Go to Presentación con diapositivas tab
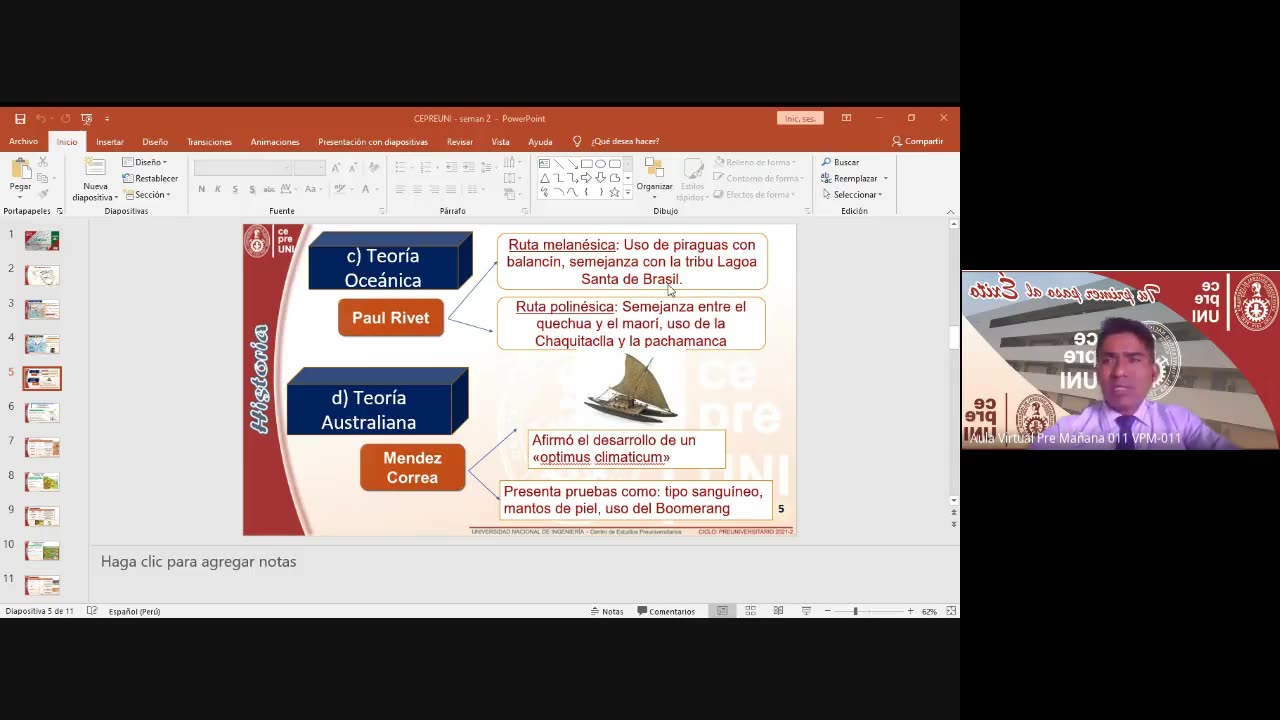This screenshot has width=1280, height=720. [373, 141]
